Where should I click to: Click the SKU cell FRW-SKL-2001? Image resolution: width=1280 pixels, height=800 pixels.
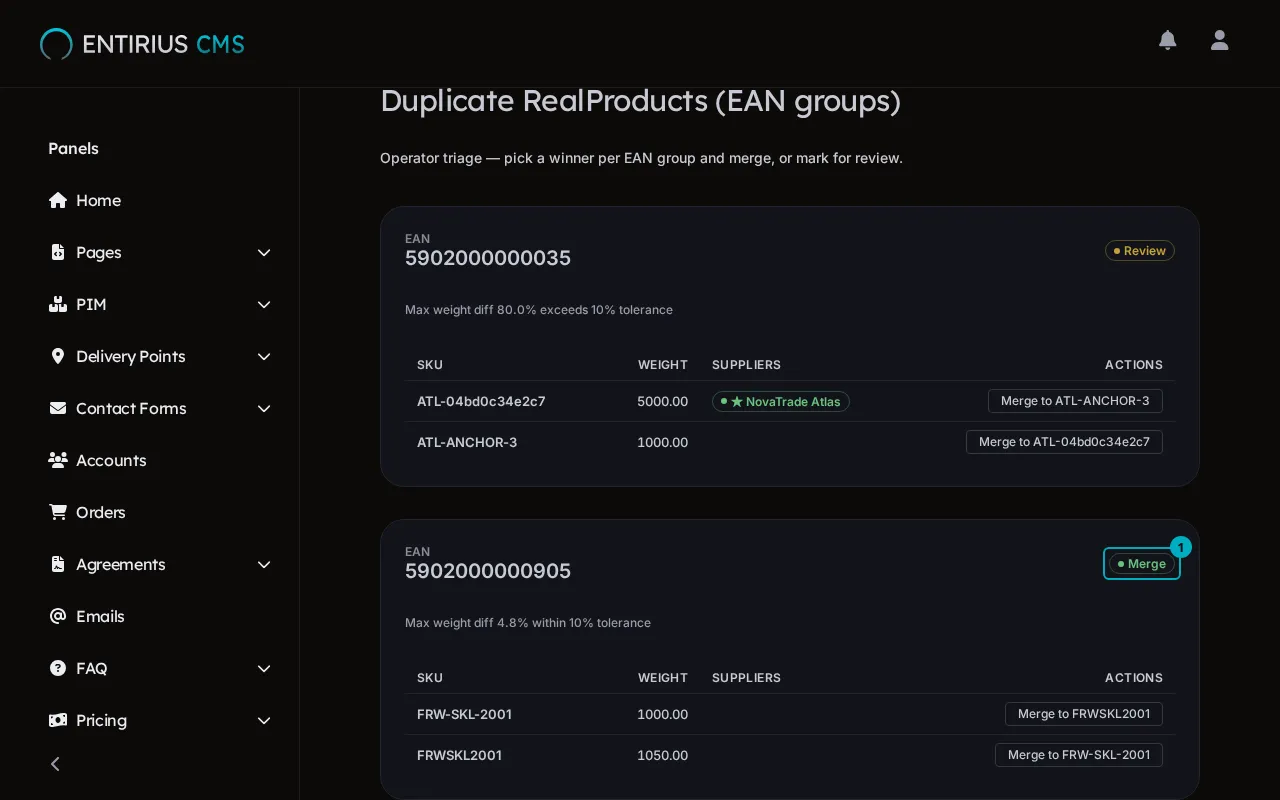point(464,714)
